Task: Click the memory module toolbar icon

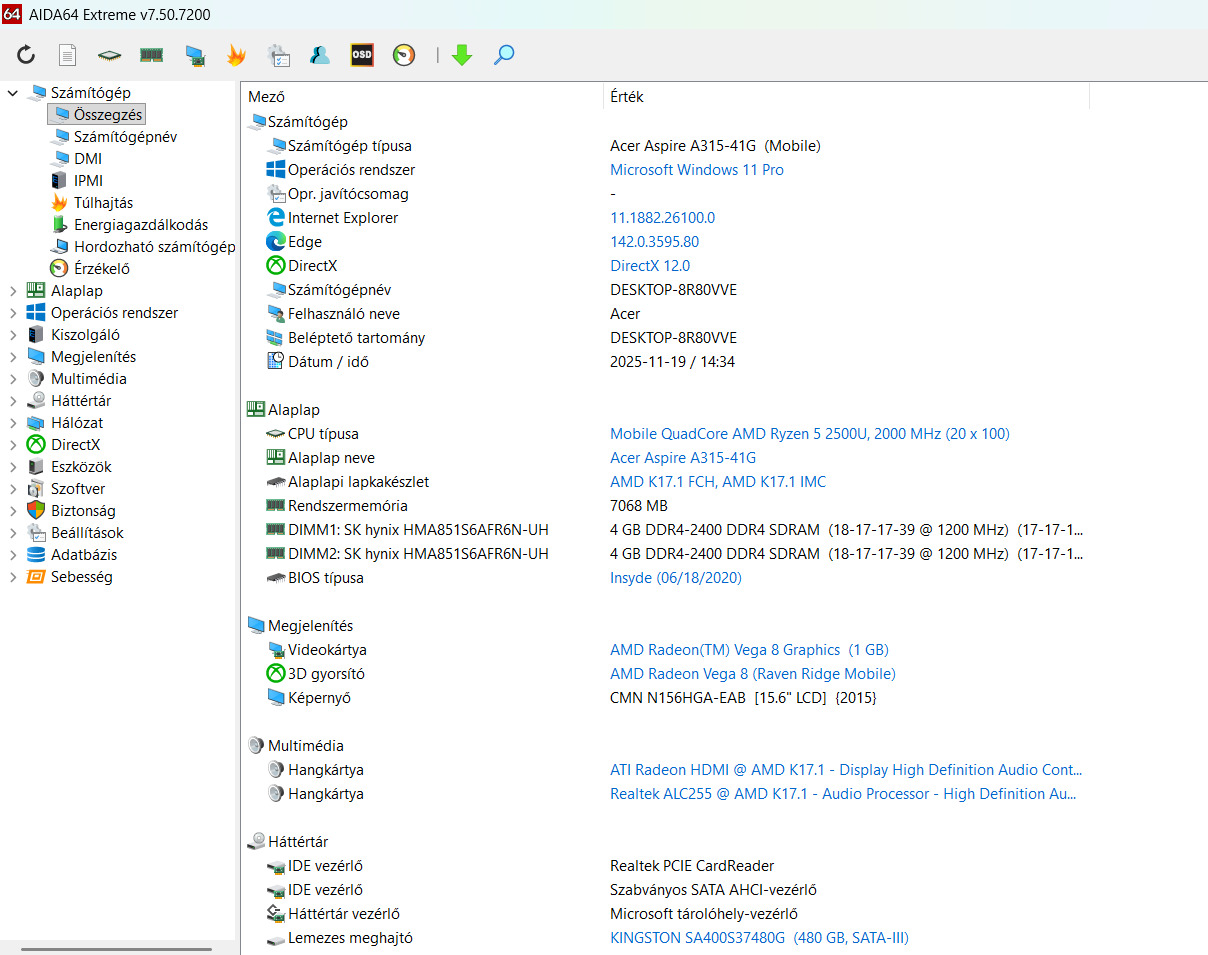Action: [151, 55]
